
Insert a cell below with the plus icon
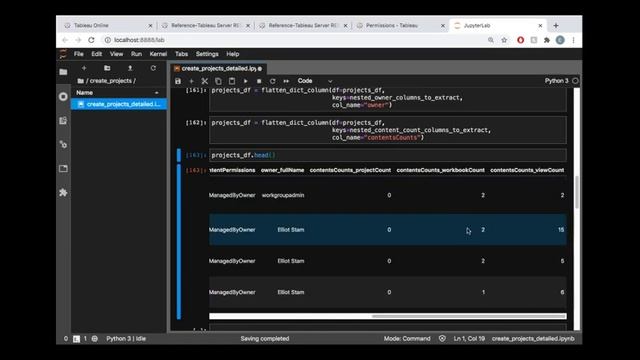pyautogui.click(x=191, y=81)
